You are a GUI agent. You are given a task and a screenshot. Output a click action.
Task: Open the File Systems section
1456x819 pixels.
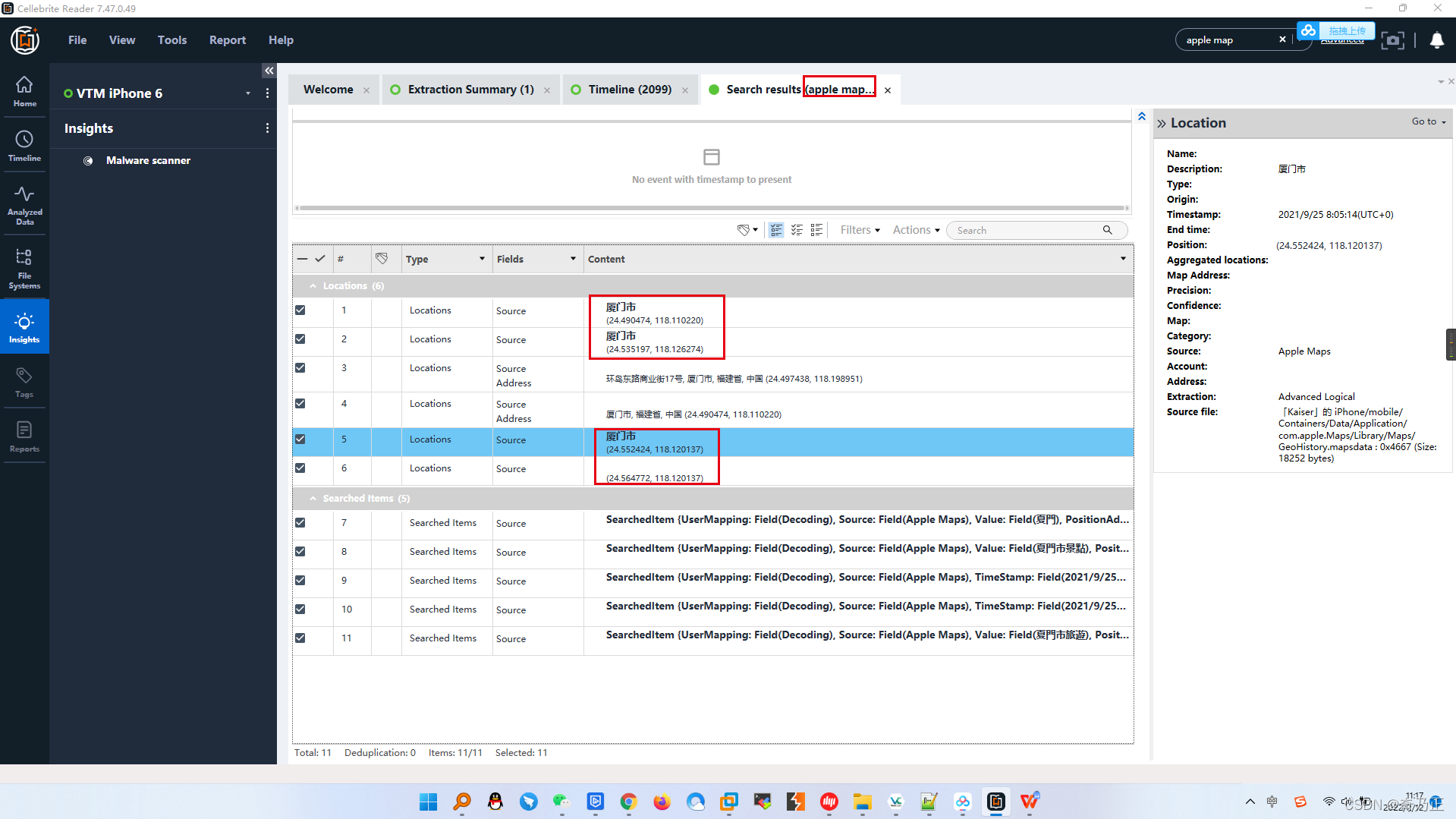[x=24, y=269]
